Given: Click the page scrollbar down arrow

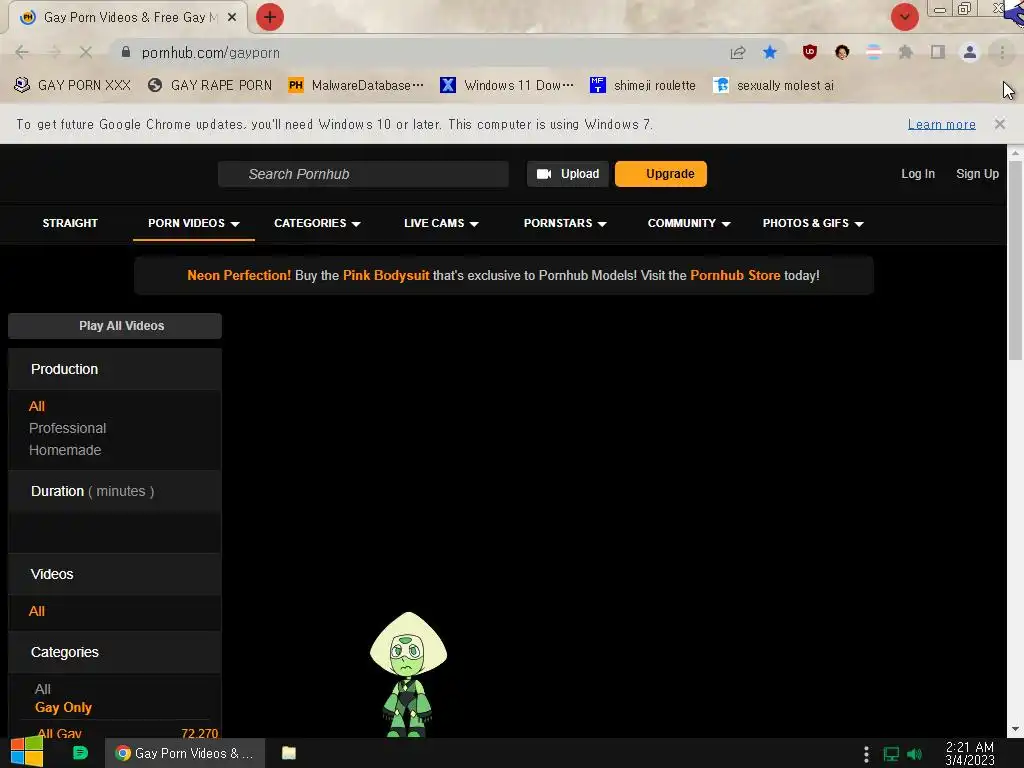Looking at the screenshot, I should 1015,729.
